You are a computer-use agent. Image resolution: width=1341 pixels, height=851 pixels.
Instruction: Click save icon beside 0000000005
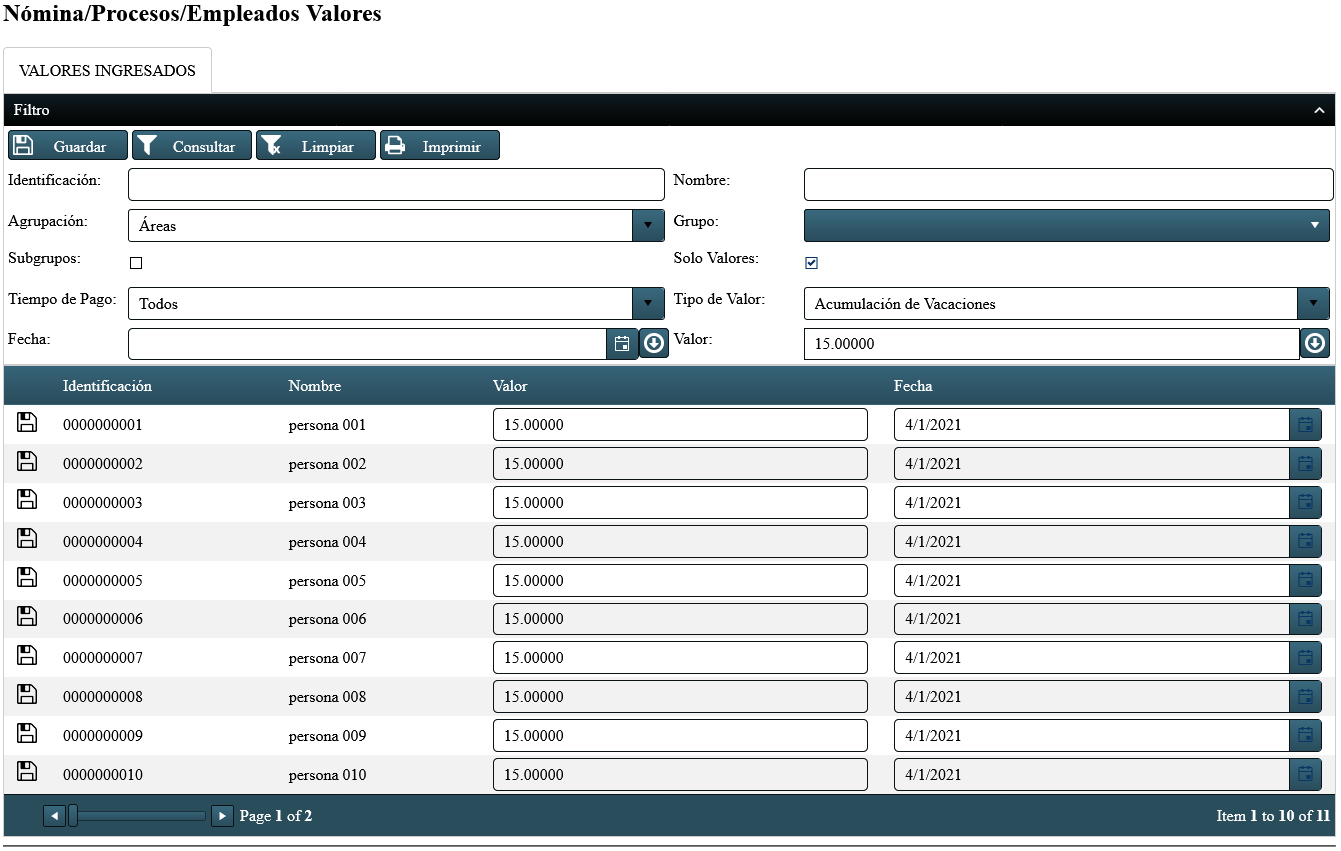(x=27, y=578)
